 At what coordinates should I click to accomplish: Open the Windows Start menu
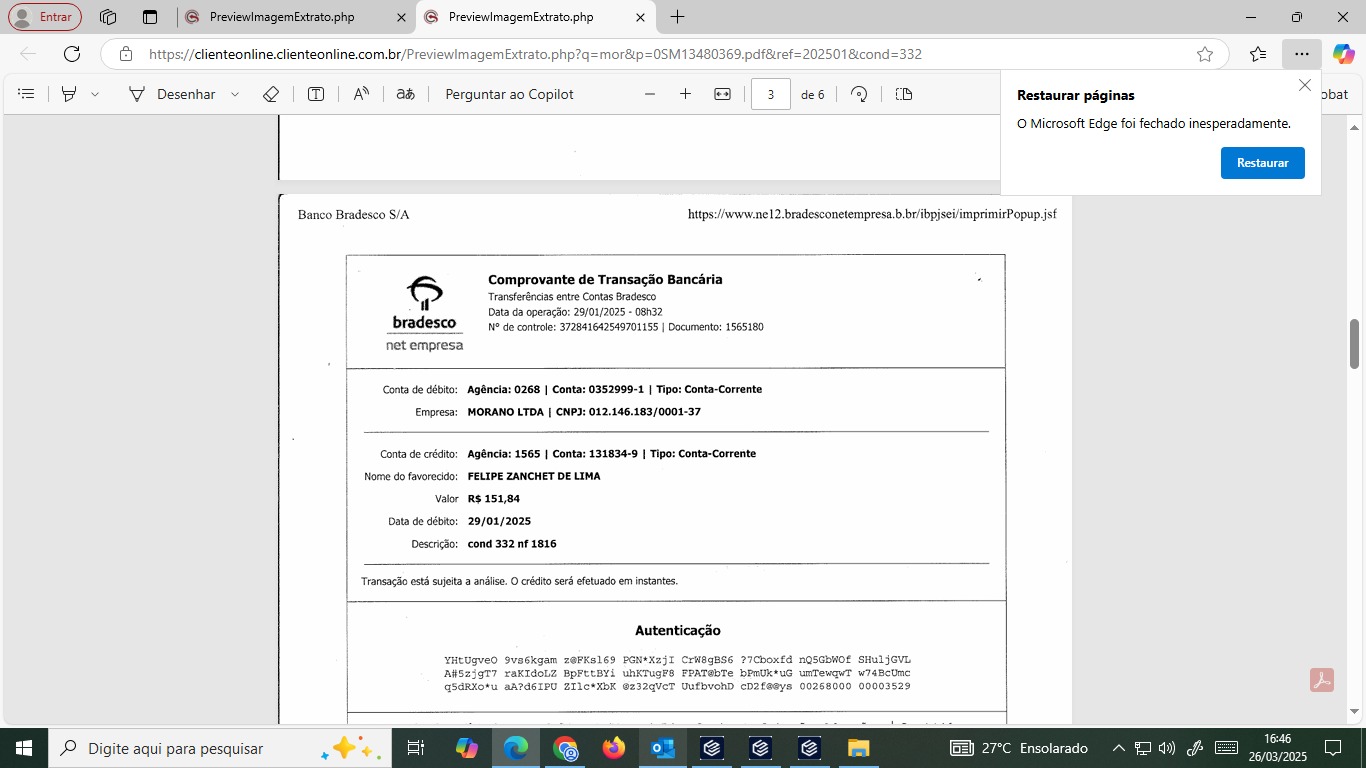[23, 748]
